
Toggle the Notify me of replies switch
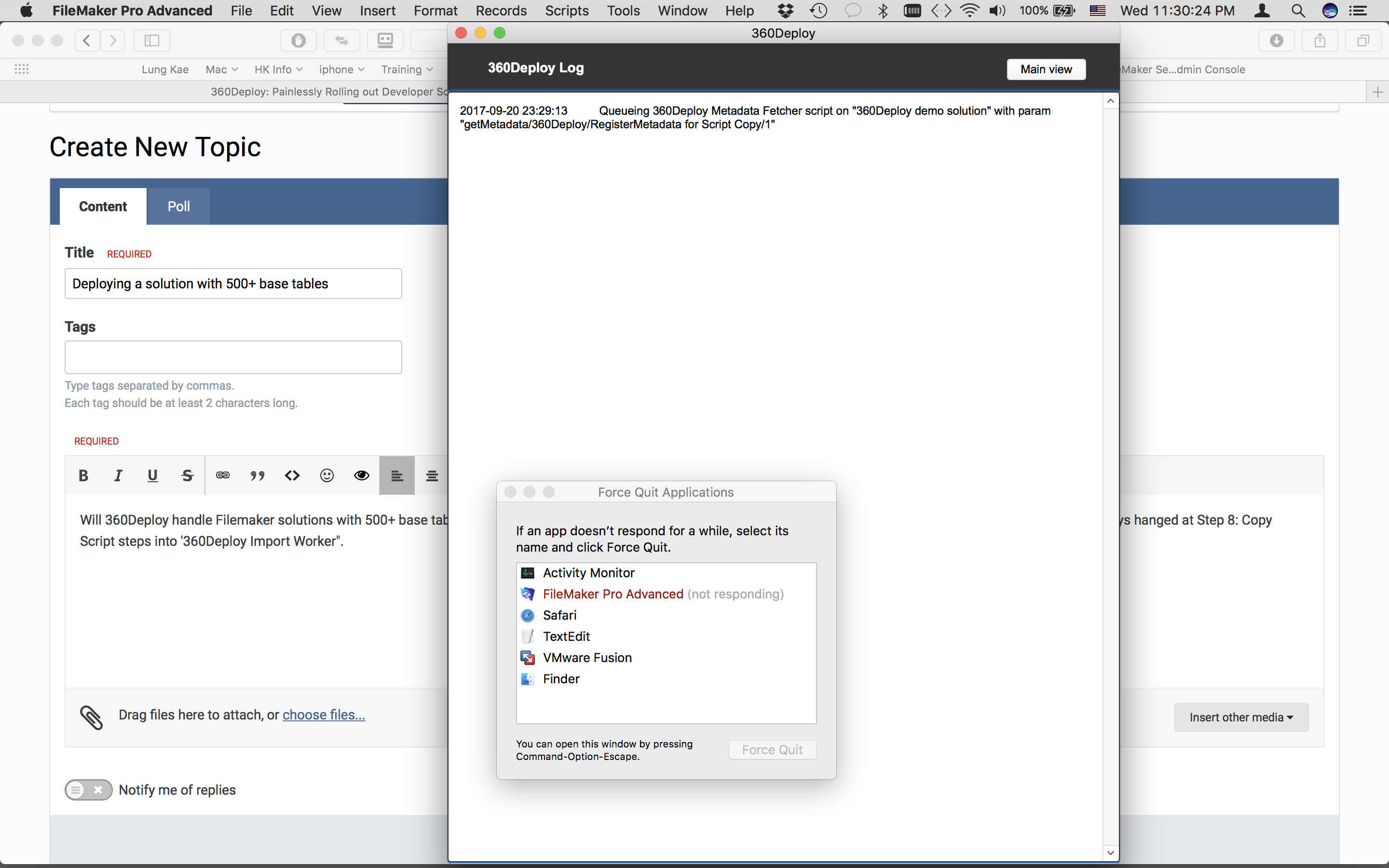(88, 790)
